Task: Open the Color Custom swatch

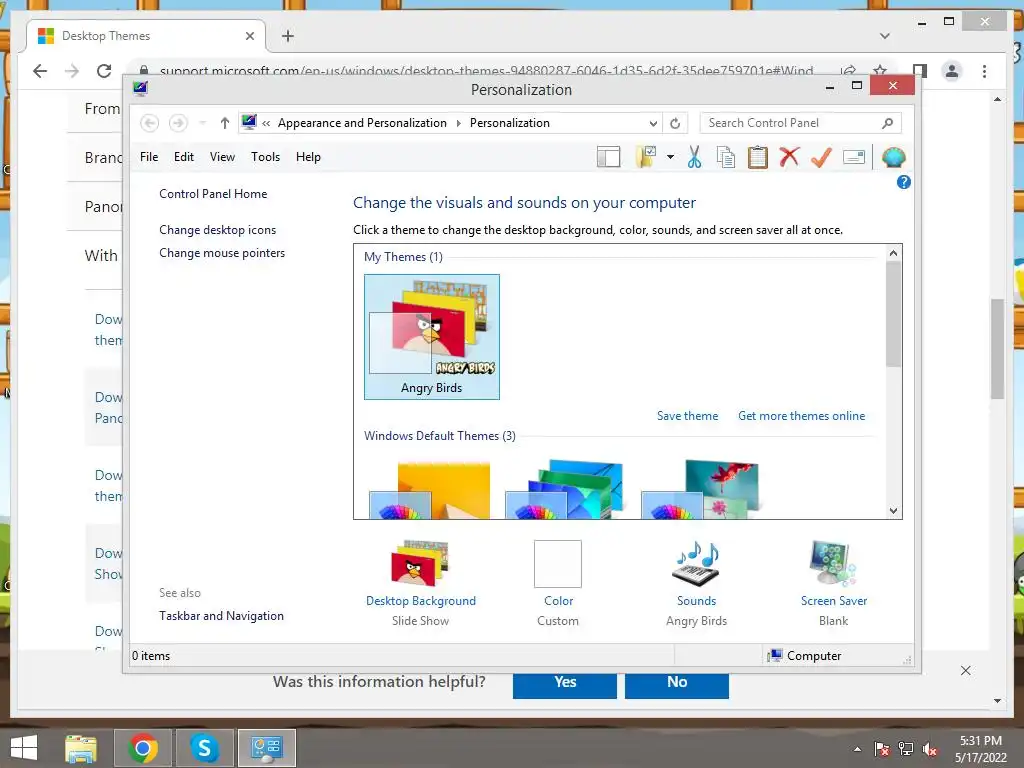Action: tap(558, 583)
